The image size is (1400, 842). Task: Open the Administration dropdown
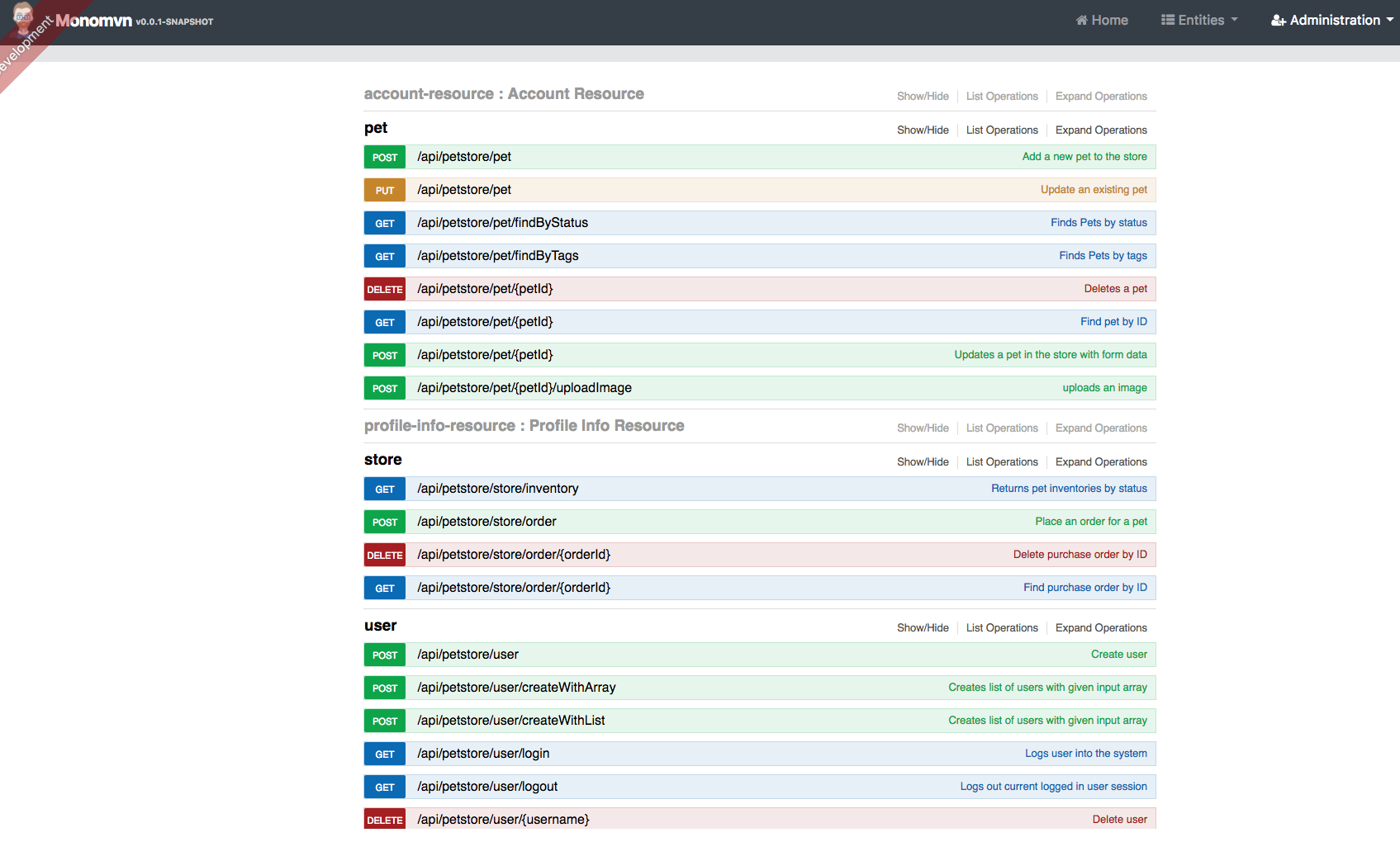point(1331,19)
